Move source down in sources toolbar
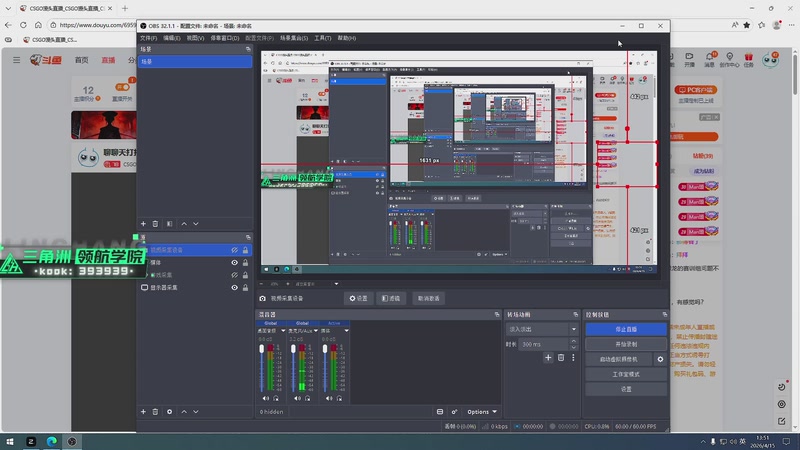The image size is (800, 450). click(196, 412)
